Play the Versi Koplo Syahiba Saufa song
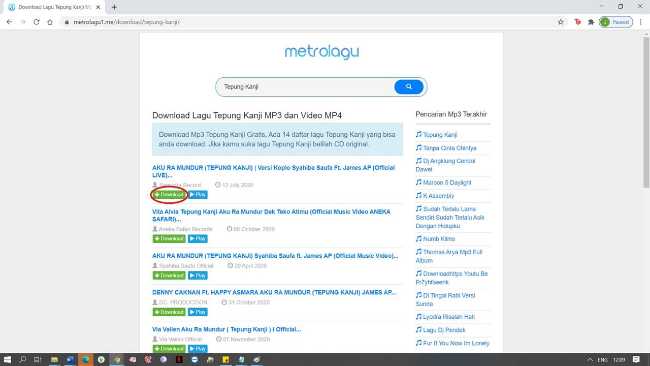This screenshot has width=650, height=366. pos(198,195)
